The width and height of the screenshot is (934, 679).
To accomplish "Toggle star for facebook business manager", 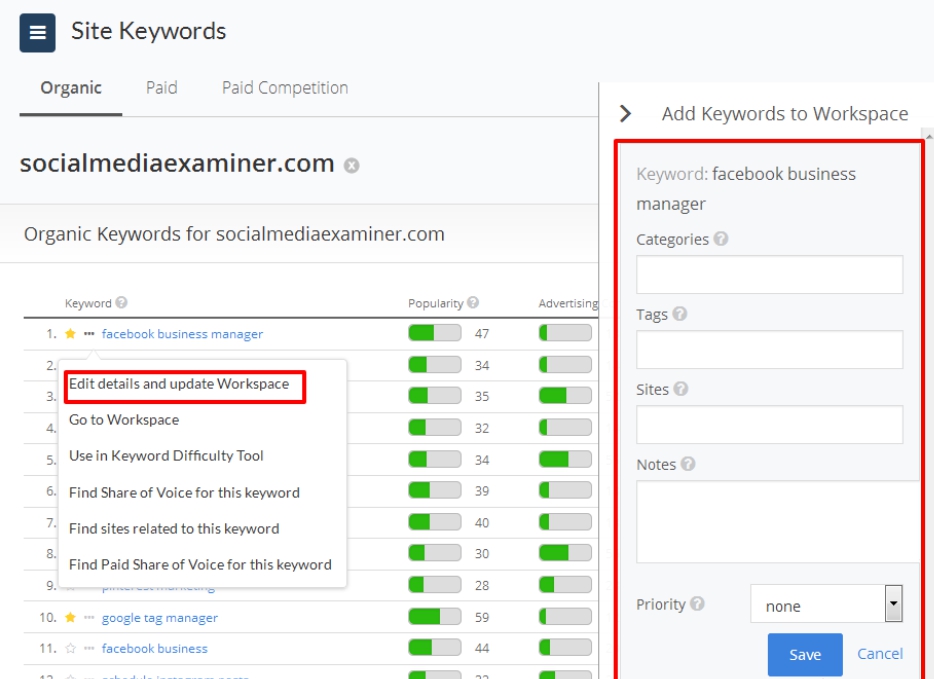I will tap(70, 334).
